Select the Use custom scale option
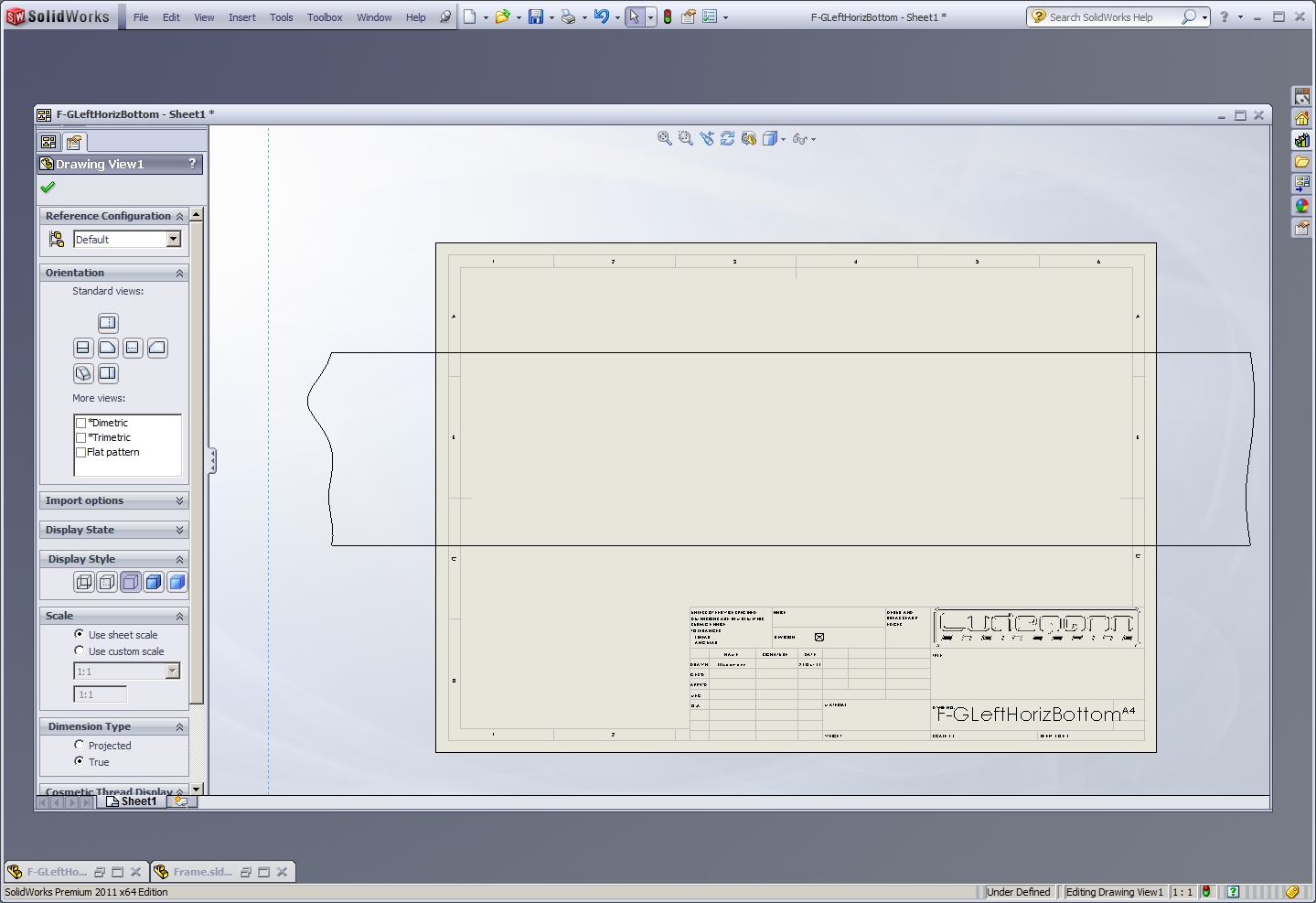This screenshot has height=903, width=1316. (80, 650)
